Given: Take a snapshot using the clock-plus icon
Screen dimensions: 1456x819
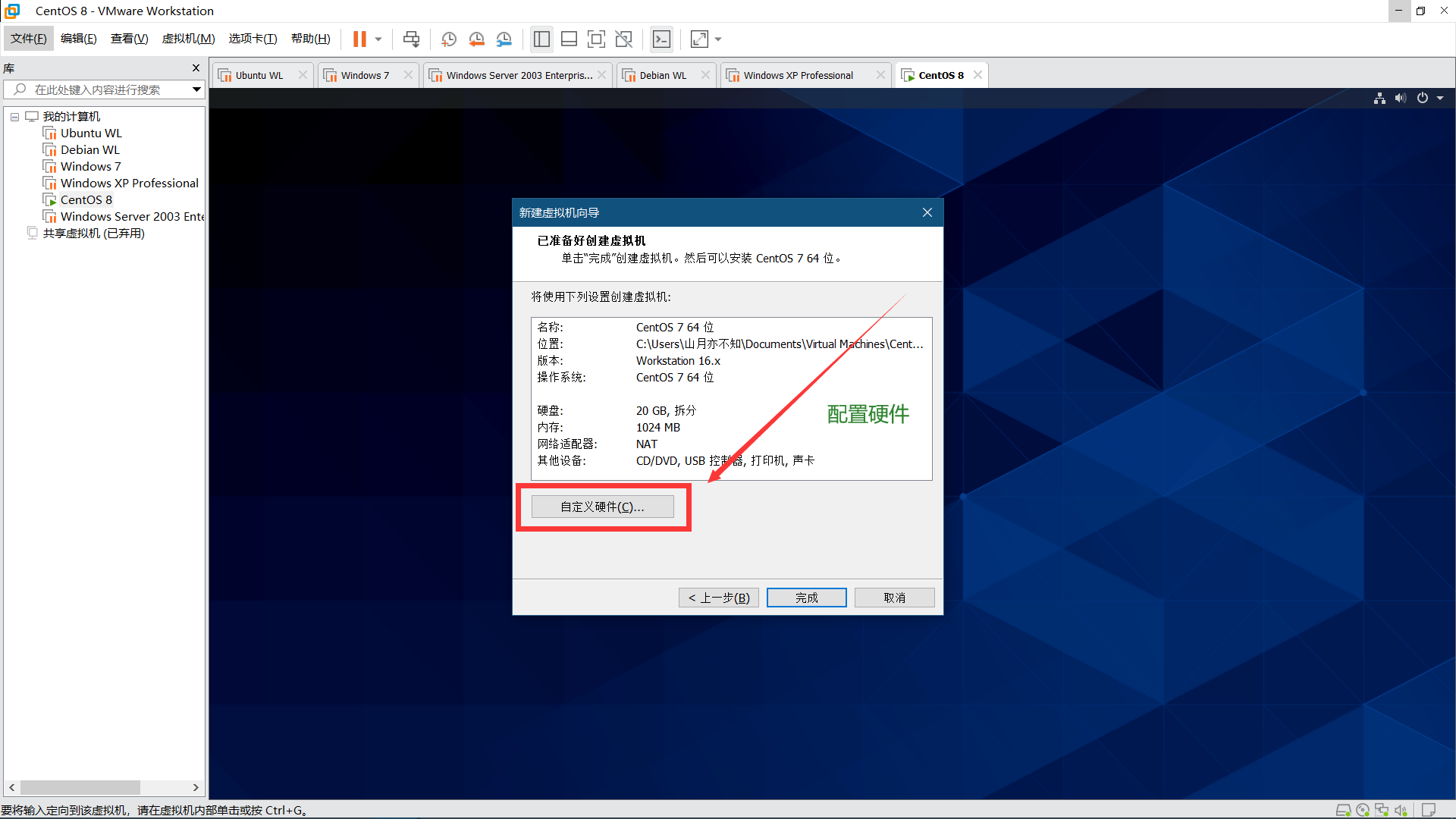Looking at the screenshot, I should pos(449,39).
